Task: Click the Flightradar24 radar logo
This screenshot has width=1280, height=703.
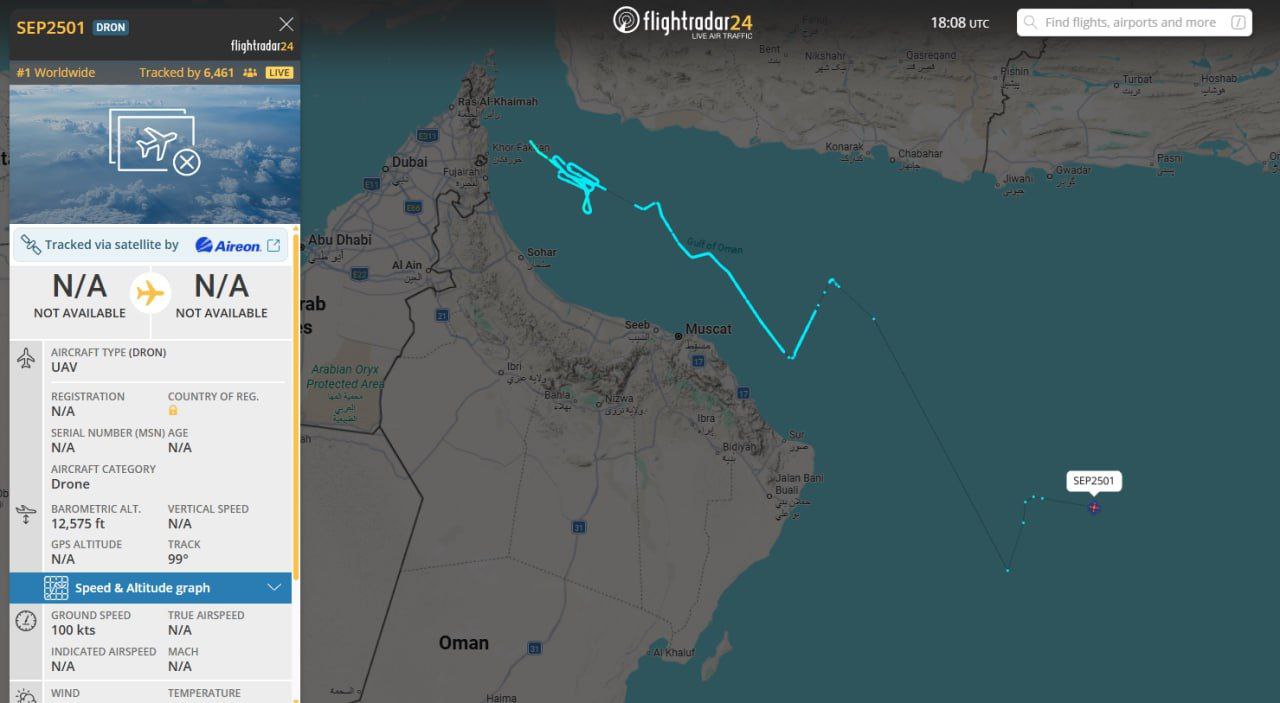Action: coord(626,20)
